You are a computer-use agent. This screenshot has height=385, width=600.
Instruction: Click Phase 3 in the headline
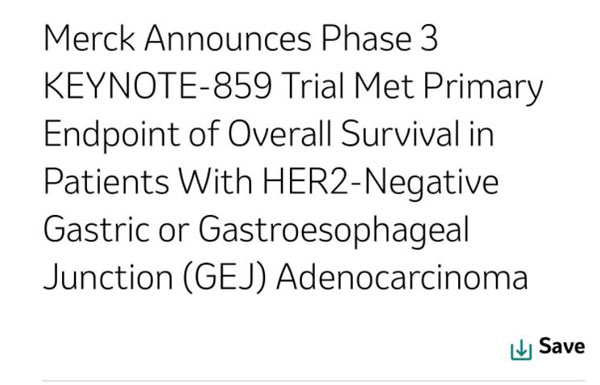coord(379,38)
